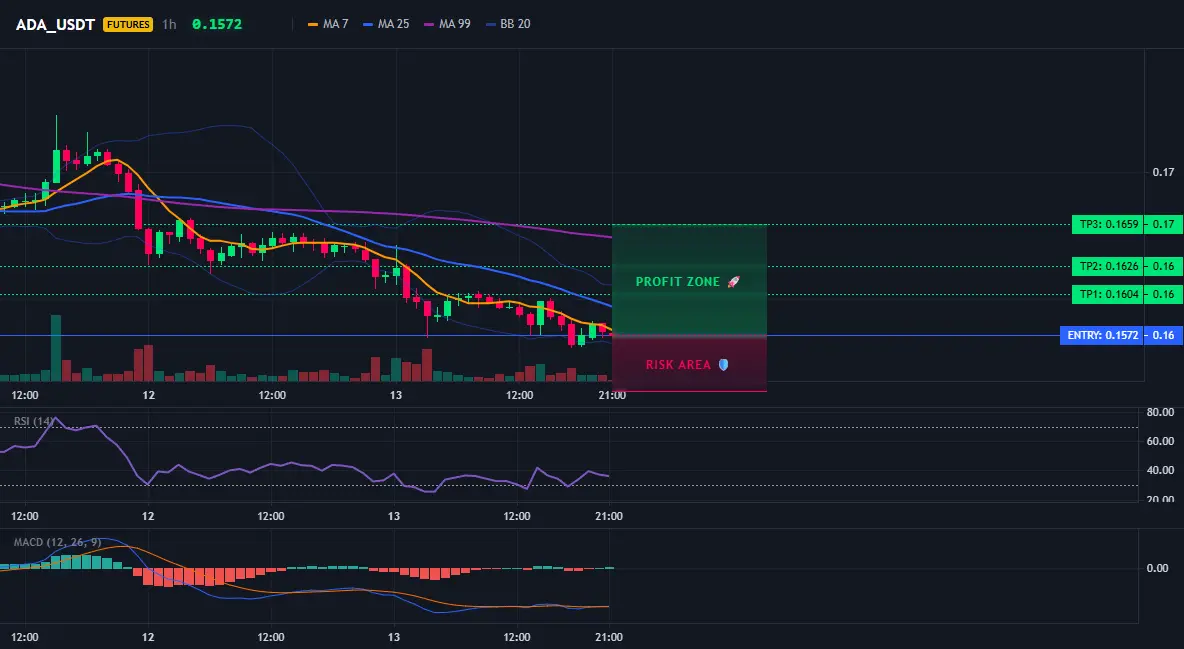1184x649 pixels.
Task: Click the 0.16 axis tag beside TP2 label
Action: tap(1164, 266)
